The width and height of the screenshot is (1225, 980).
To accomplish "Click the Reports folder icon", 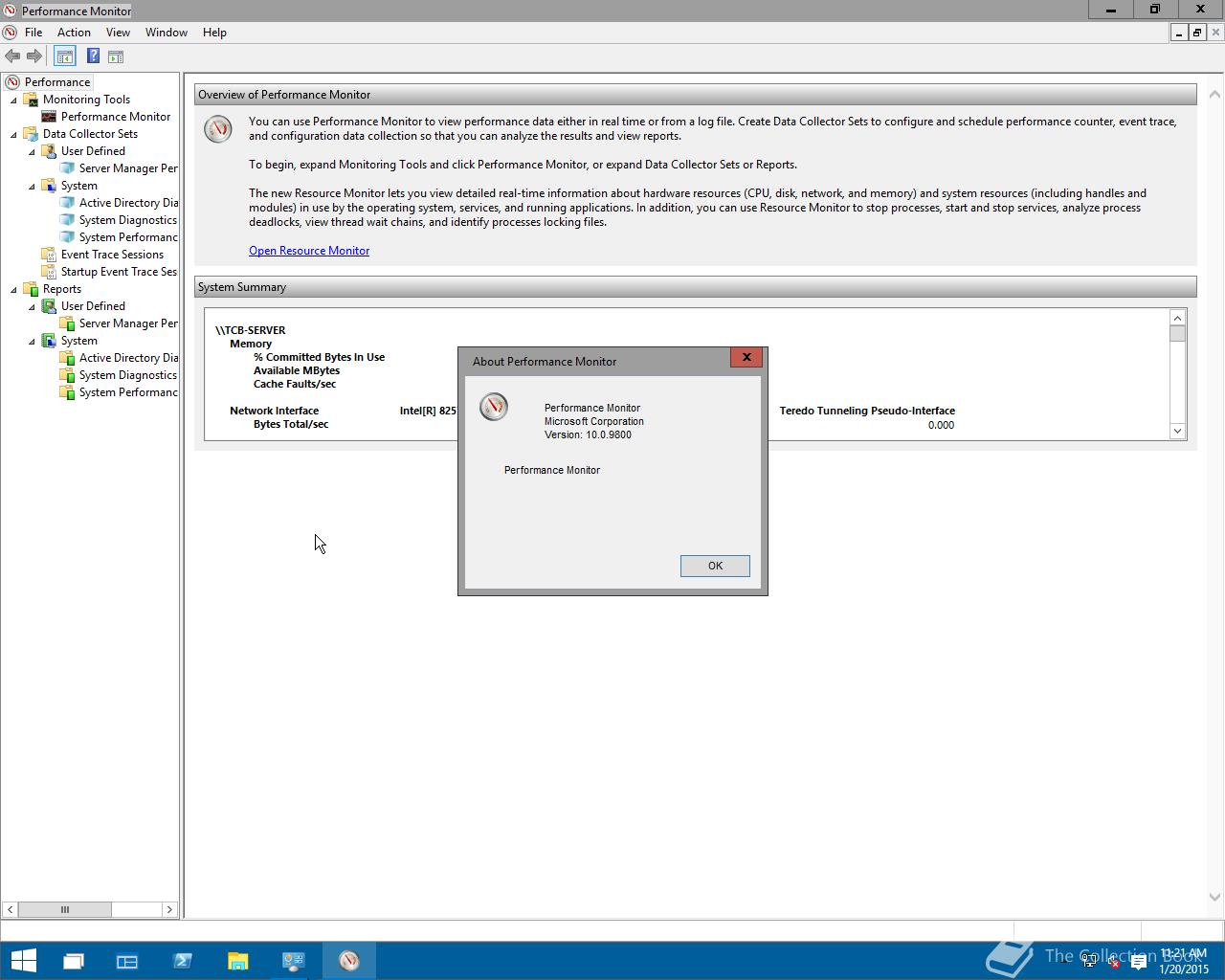I will point(31,289).
